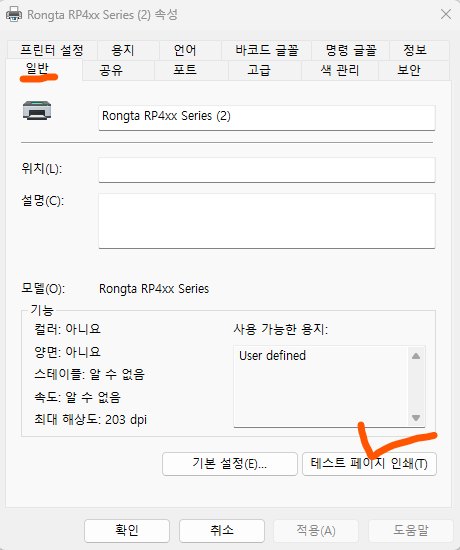
Task: Click the model text Rongta RP4xx Series
Action: click(x=154, y=289)
